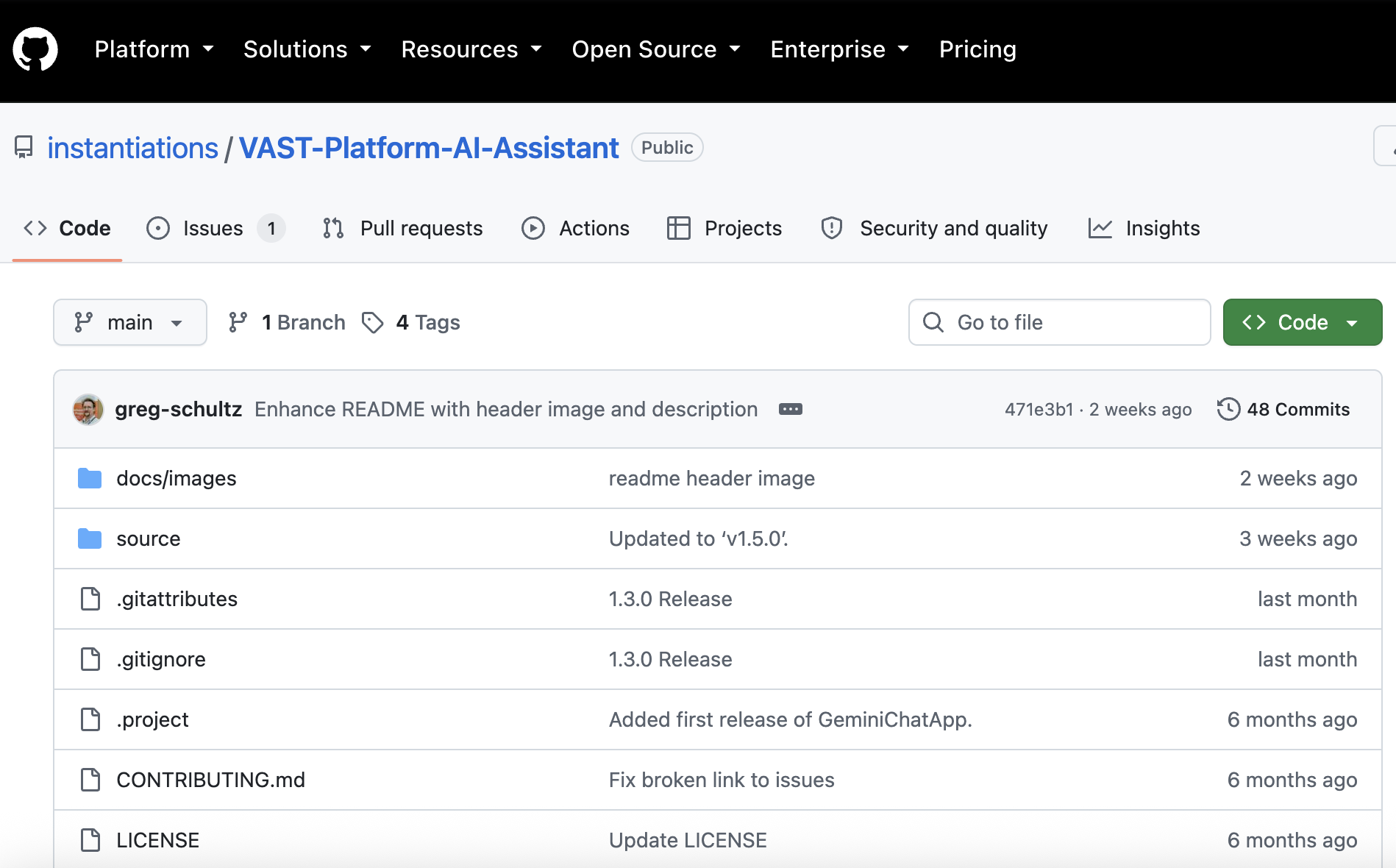This screenshot has width=1396, height=868.
Task: Open the Platform dropdown menu
Action: tap(154, 49)
